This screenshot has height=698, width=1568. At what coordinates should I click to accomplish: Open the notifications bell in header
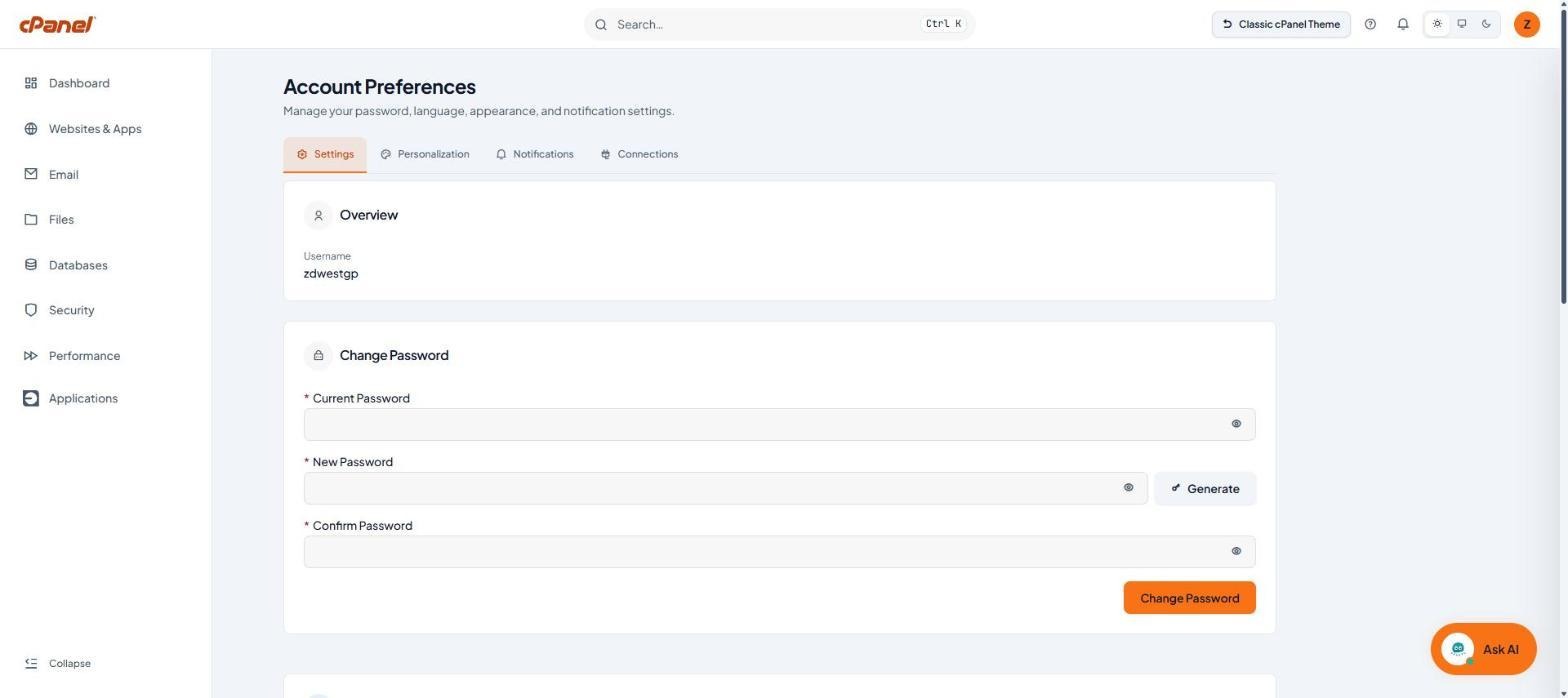point(1403,24)
